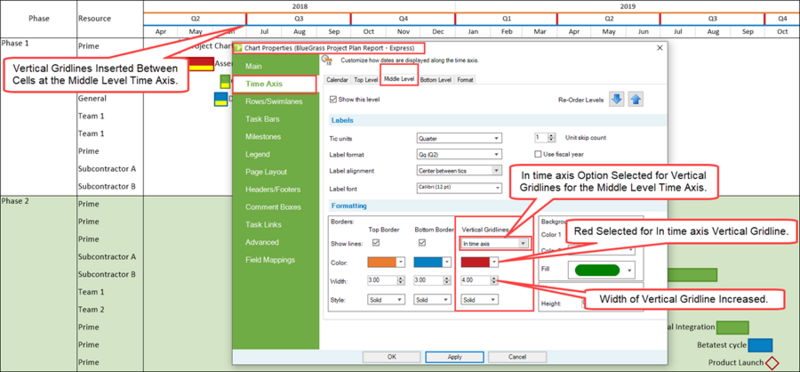
Task: Switch to the Top Level tab
Action: 365,80
